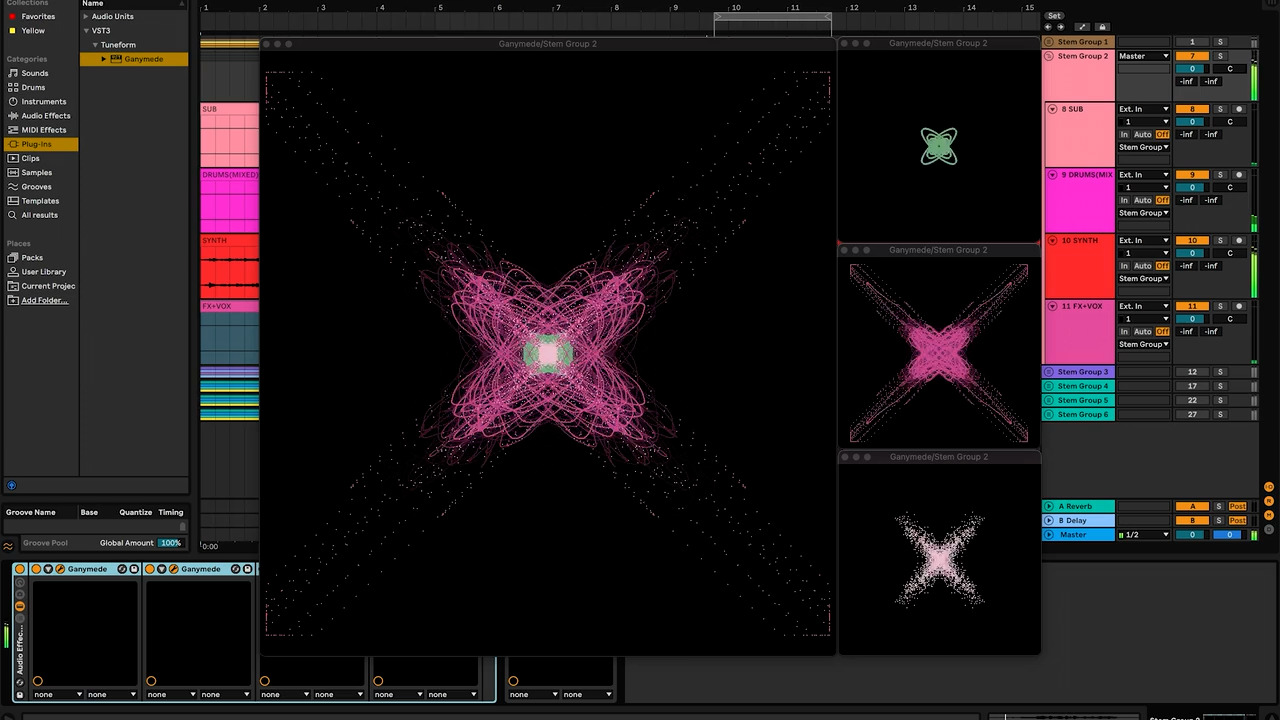Click the right arrow under the Set button

coord(1060,27)
